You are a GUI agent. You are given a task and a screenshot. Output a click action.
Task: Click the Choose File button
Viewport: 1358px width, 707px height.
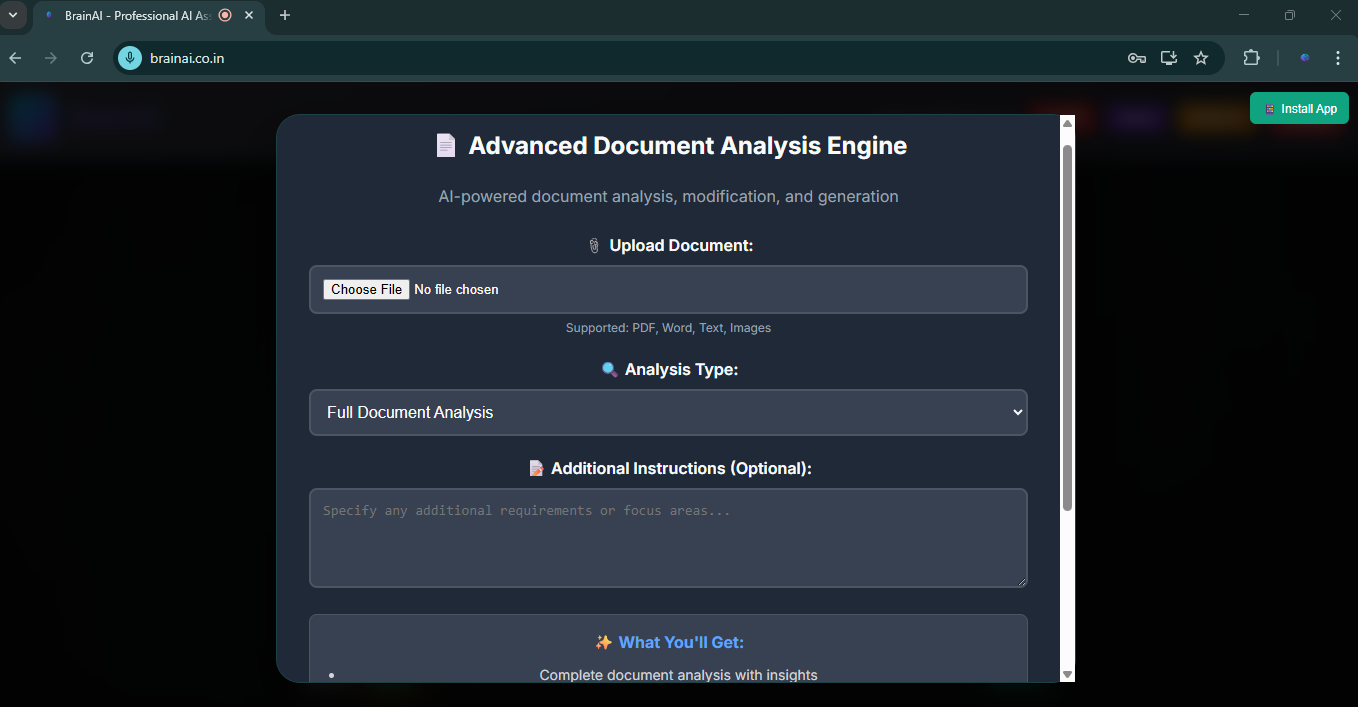[366, 289]
